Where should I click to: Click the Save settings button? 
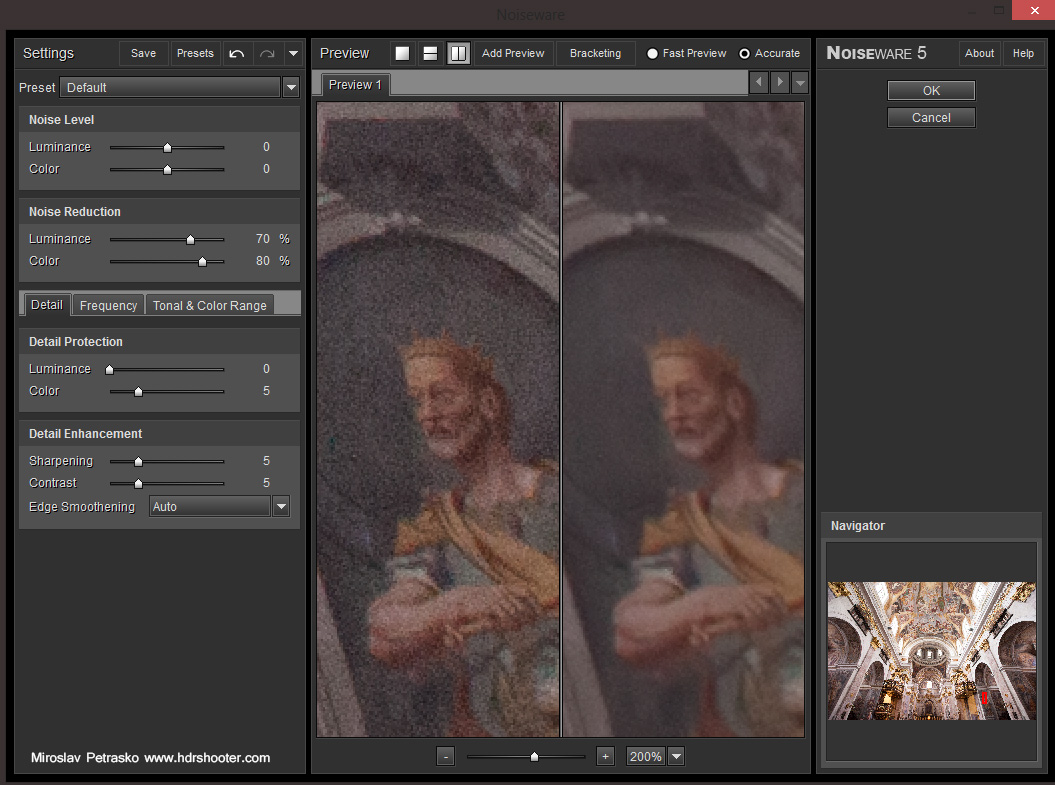point(143,53)
